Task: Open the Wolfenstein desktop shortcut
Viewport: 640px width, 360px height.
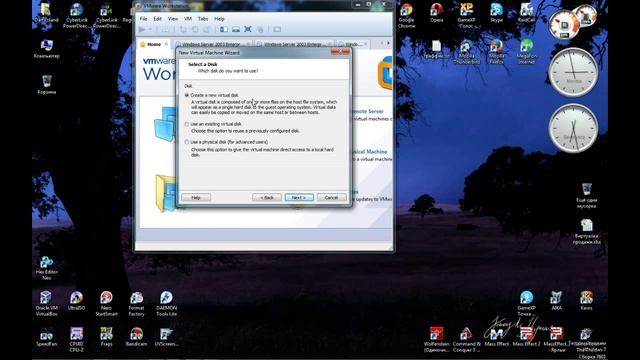Action: click(x=436, y=340)
